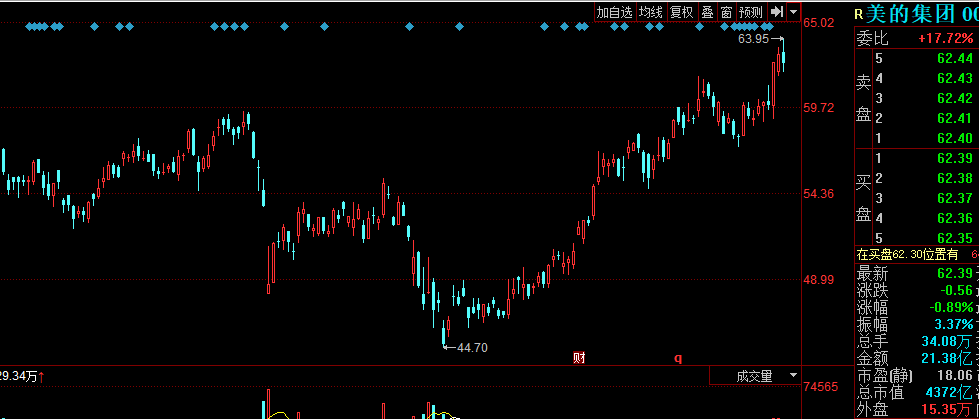Open the 复权 price adjustment option
Screen dimensions: 979x419
(681, 12)
